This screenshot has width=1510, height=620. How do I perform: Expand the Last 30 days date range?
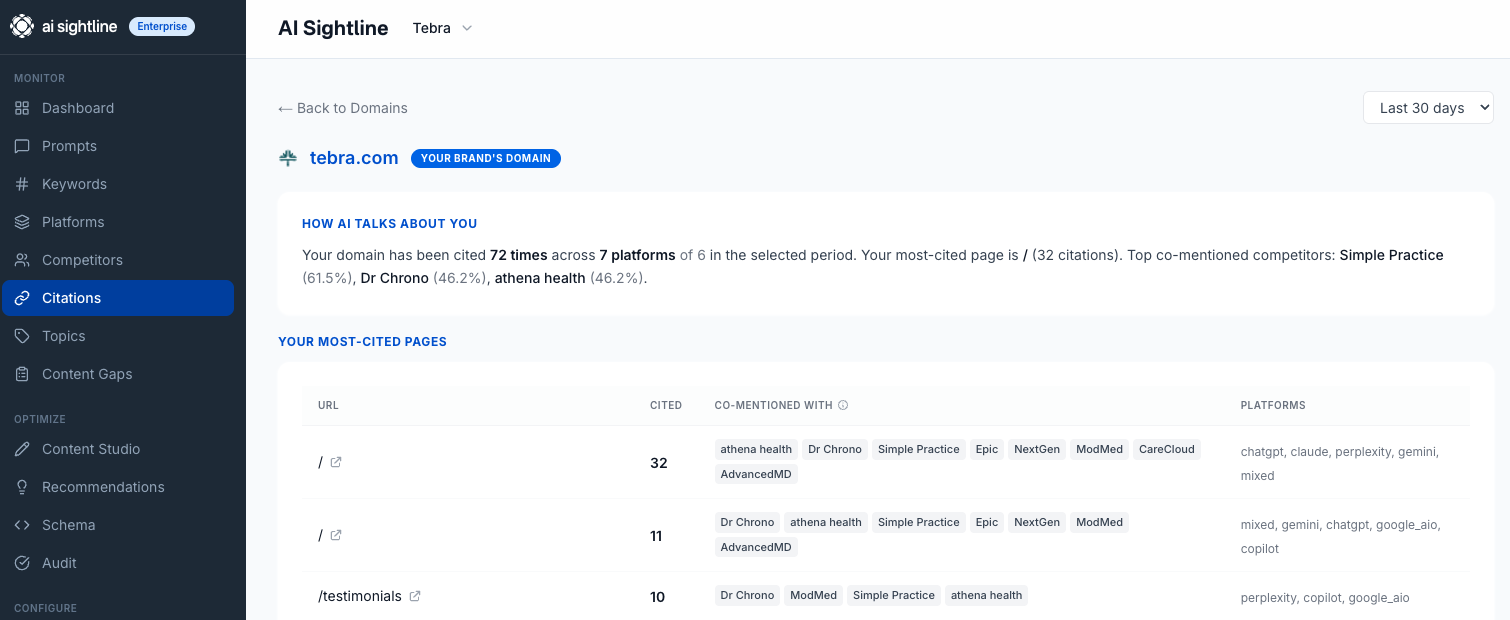(1427, 108)
